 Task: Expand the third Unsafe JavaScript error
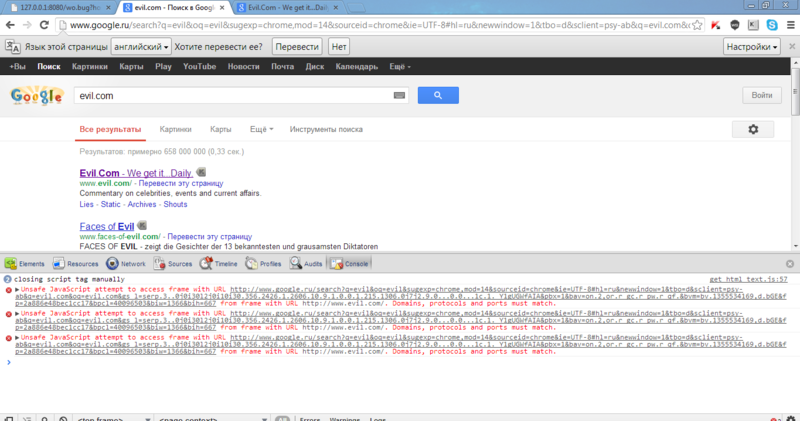pyautogui.click(x=17, y=337)
